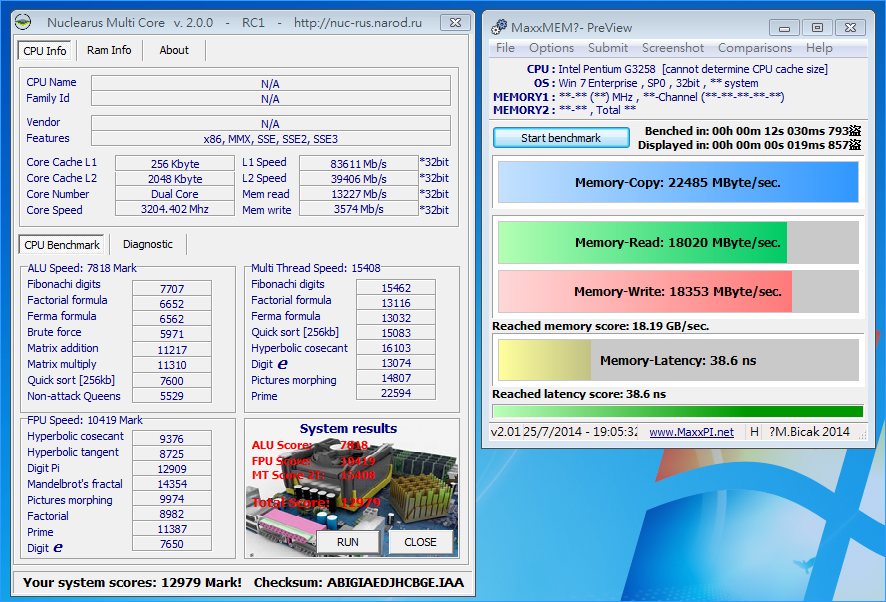This screenshot has height=602, width=886.
Task: Click Digit Pi value 12909
Action: click(x=172, y=469)
